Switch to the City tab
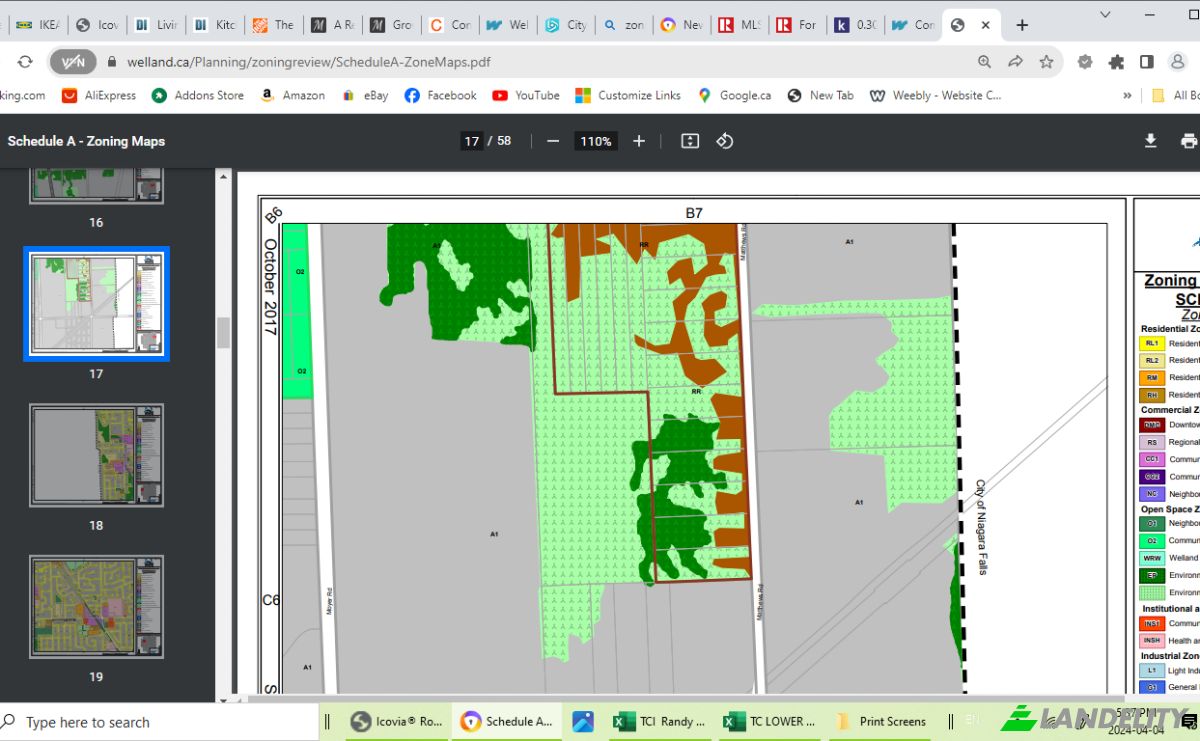 tap(564, 25)
